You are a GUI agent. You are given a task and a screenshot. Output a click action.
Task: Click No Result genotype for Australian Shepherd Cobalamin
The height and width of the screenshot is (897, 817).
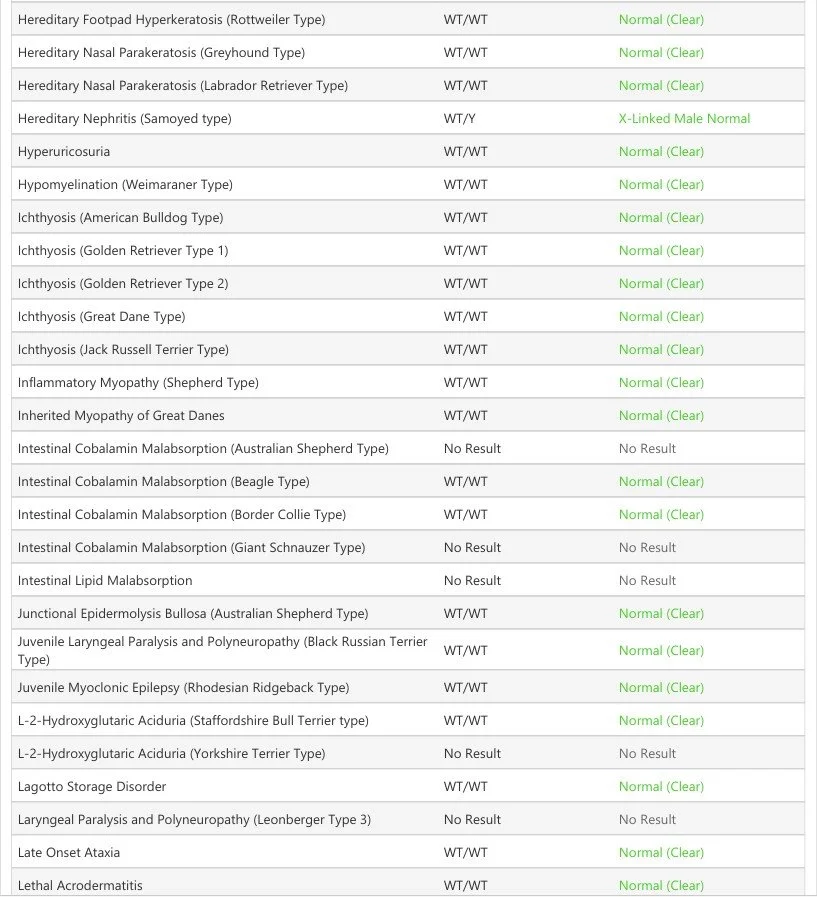472,448
